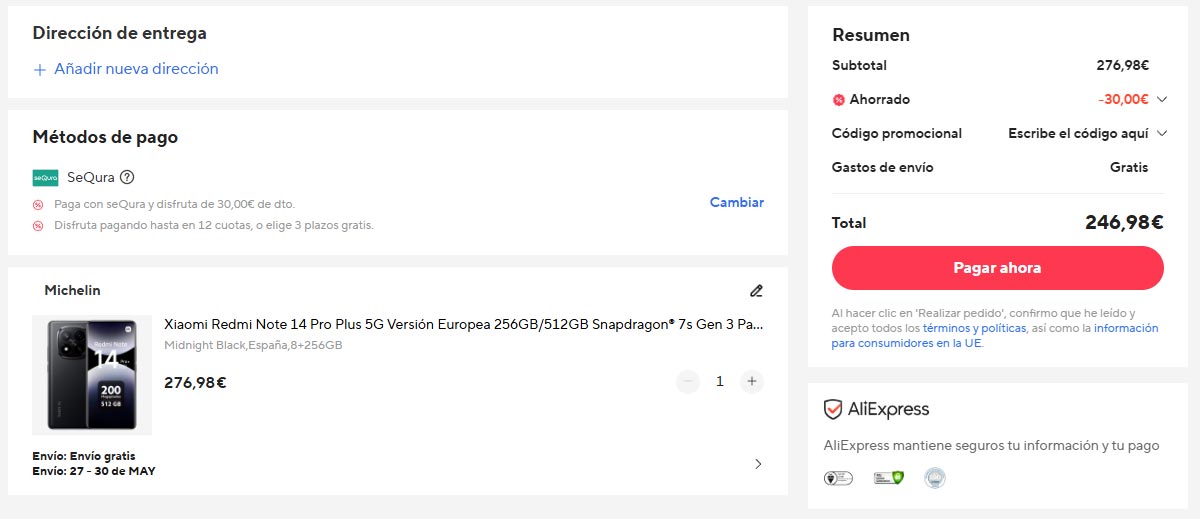Click Cambiar to change payment method
The height and width of the screenshot is (519, 1200).
[737, 202]
